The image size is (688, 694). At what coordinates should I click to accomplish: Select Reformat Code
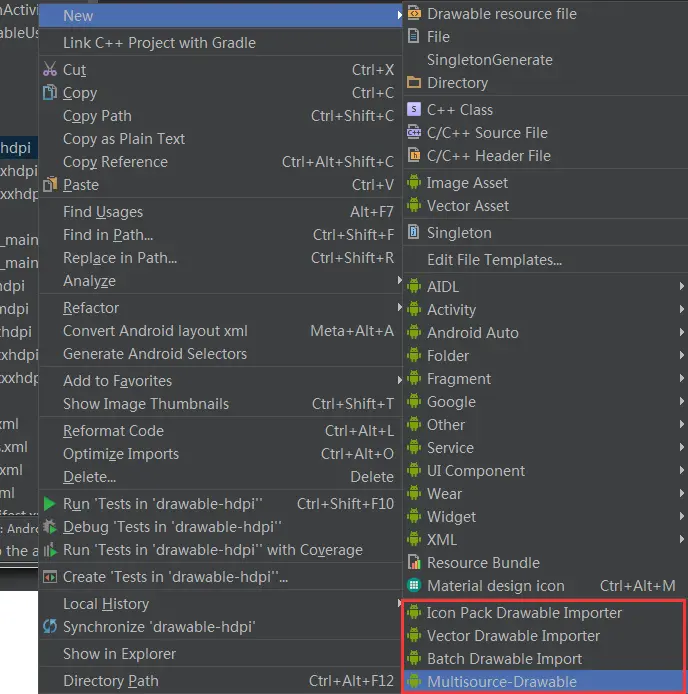(220, 431)
